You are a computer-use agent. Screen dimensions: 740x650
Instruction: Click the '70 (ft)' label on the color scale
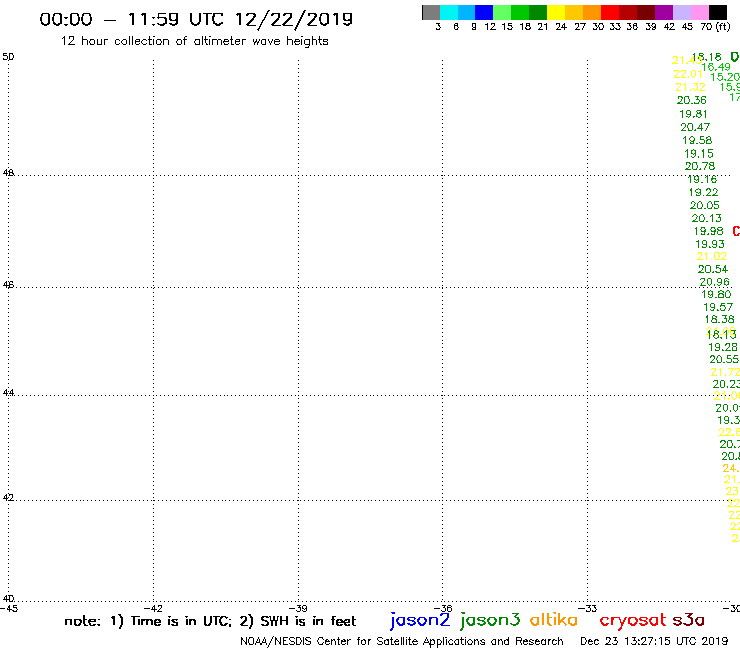point(715,26)
